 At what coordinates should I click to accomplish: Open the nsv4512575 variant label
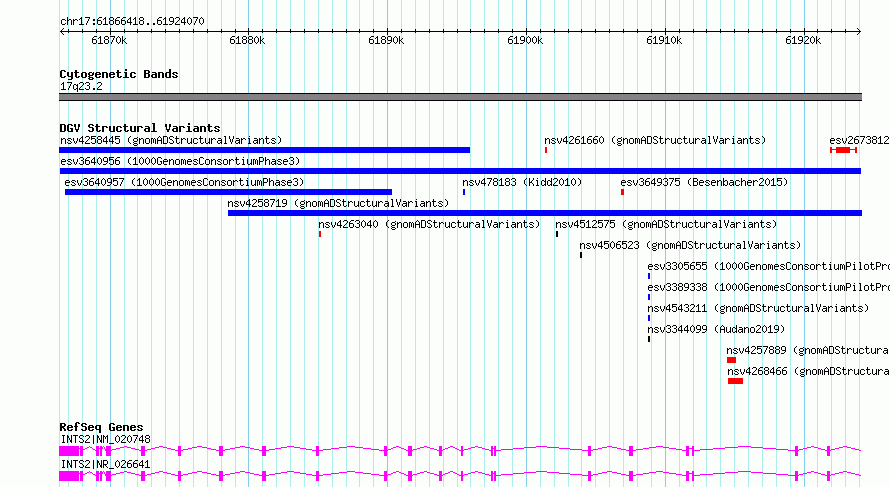(x=666, y=224)
